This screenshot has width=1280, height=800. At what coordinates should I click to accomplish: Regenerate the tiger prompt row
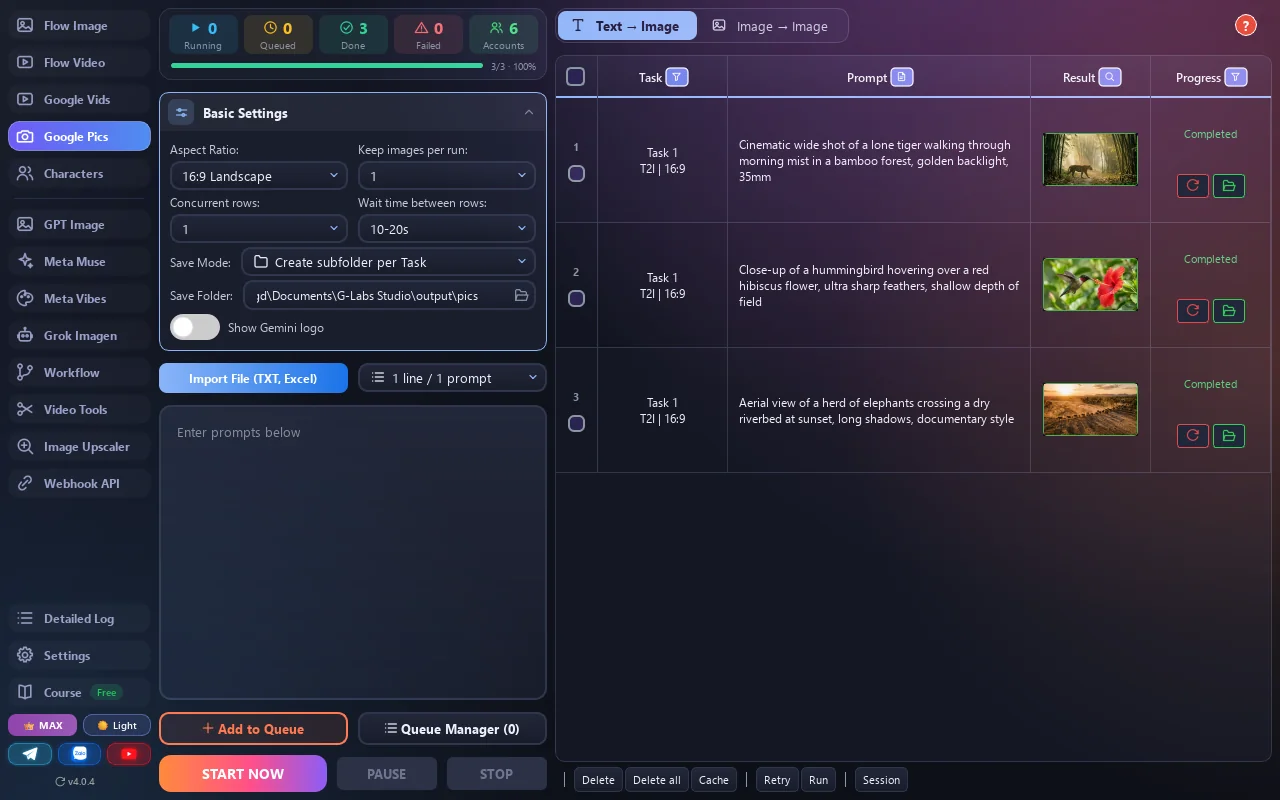(1193, 186)
